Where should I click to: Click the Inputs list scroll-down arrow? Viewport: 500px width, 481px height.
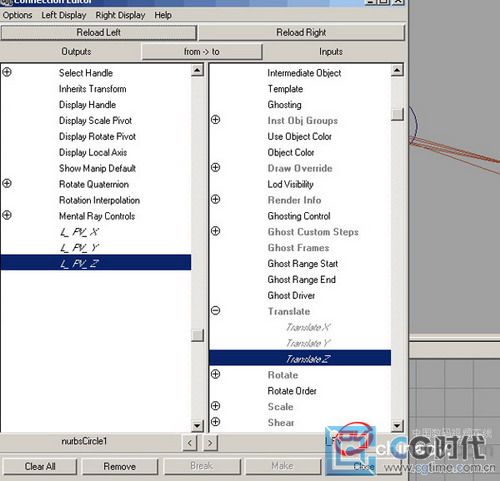point(397,426)
